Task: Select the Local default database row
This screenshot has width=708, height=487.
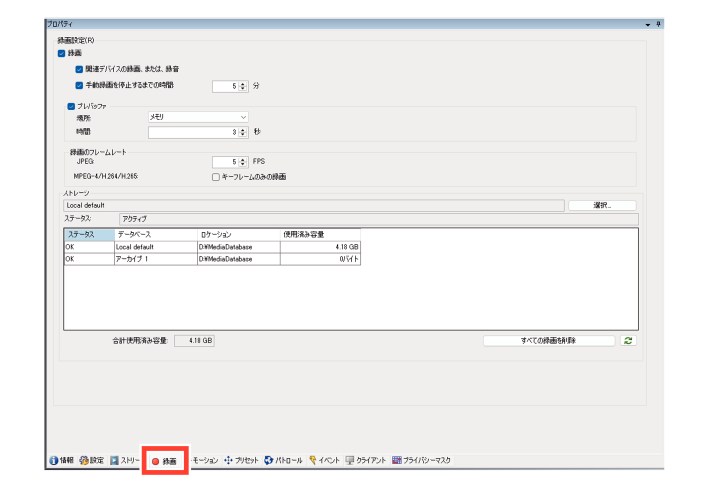Action: [x=212, y=247]
